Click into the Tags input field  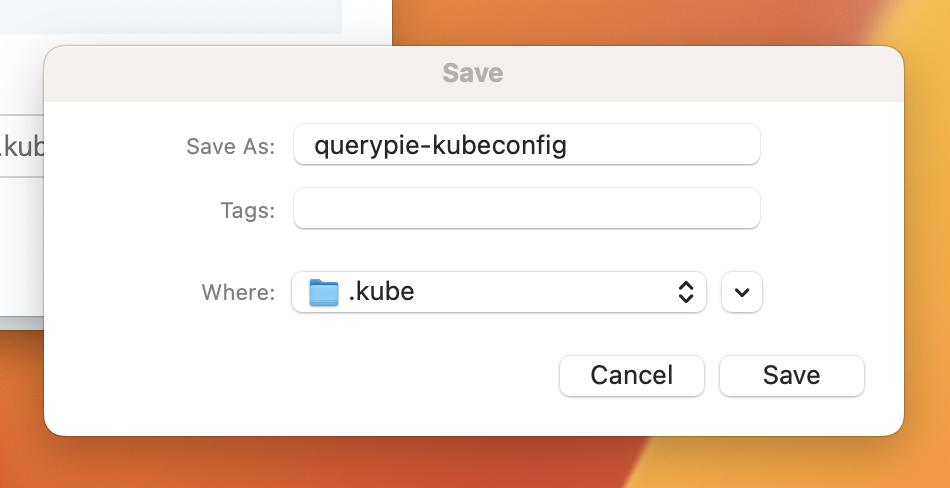[526, 209]
